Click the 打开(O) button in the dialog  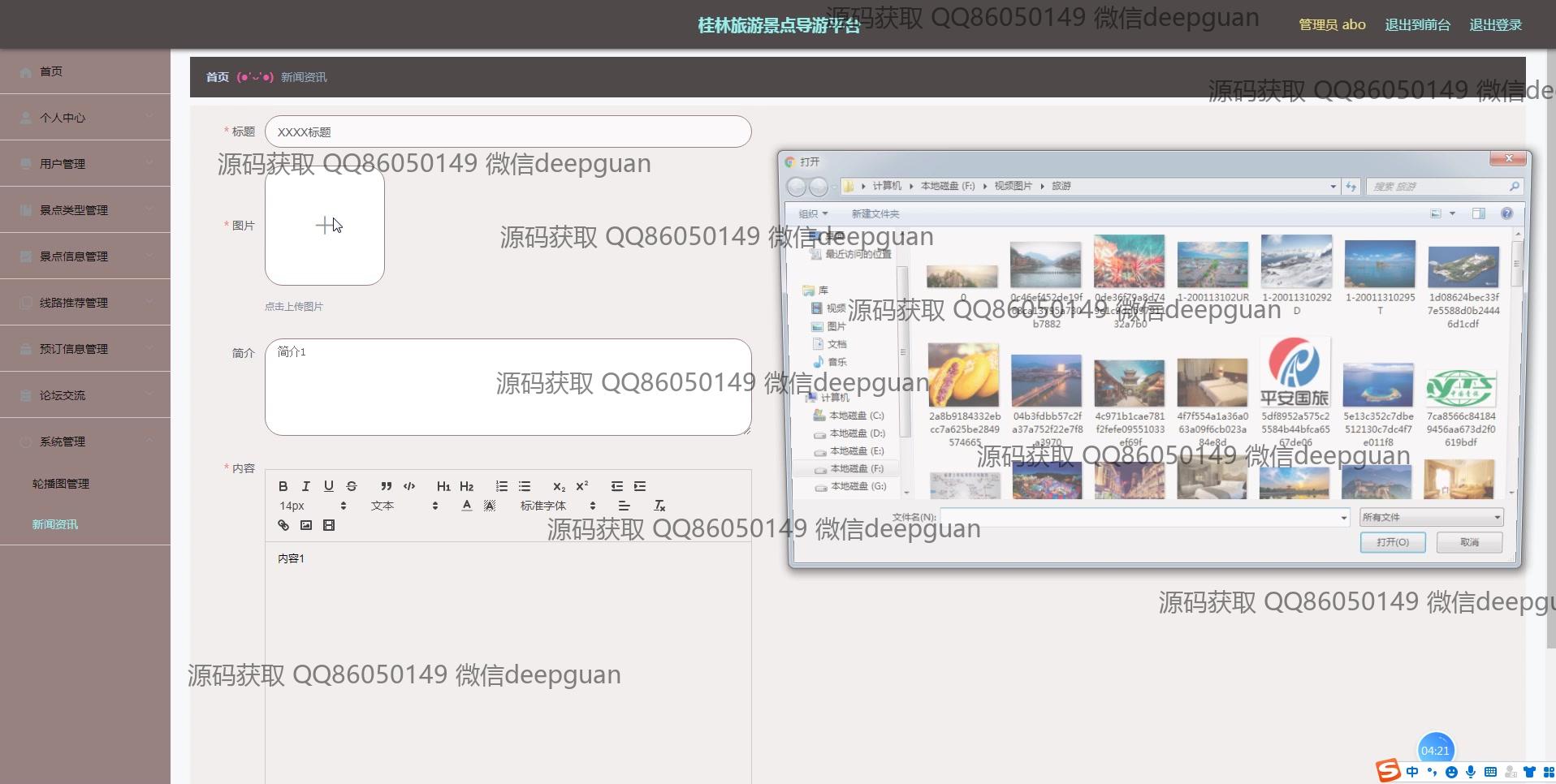click(x=1393, y=542)
